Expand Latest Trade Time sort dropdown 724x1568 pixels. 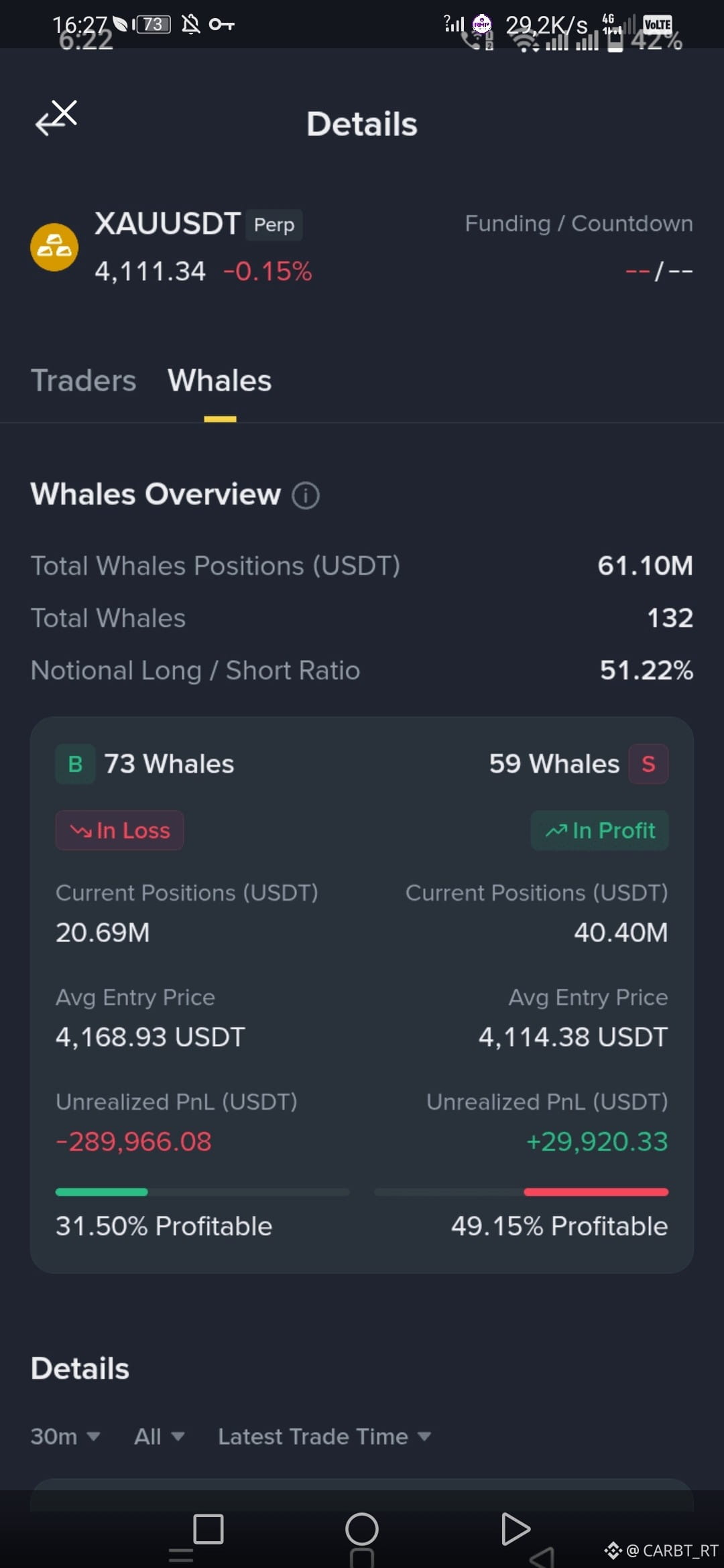point(324,1437)
